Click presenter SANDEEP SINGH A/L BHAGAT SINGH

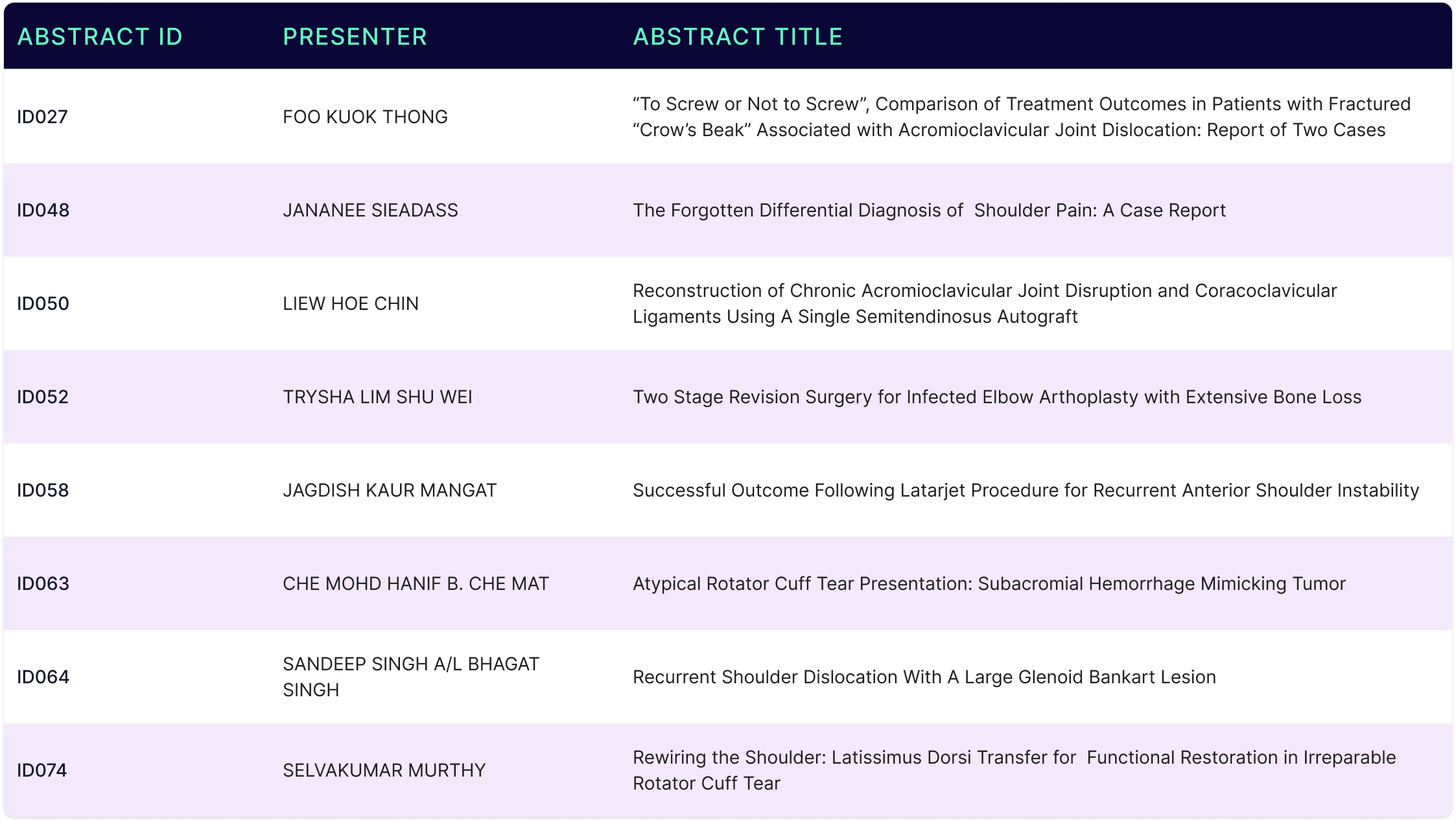pos(410,676)
